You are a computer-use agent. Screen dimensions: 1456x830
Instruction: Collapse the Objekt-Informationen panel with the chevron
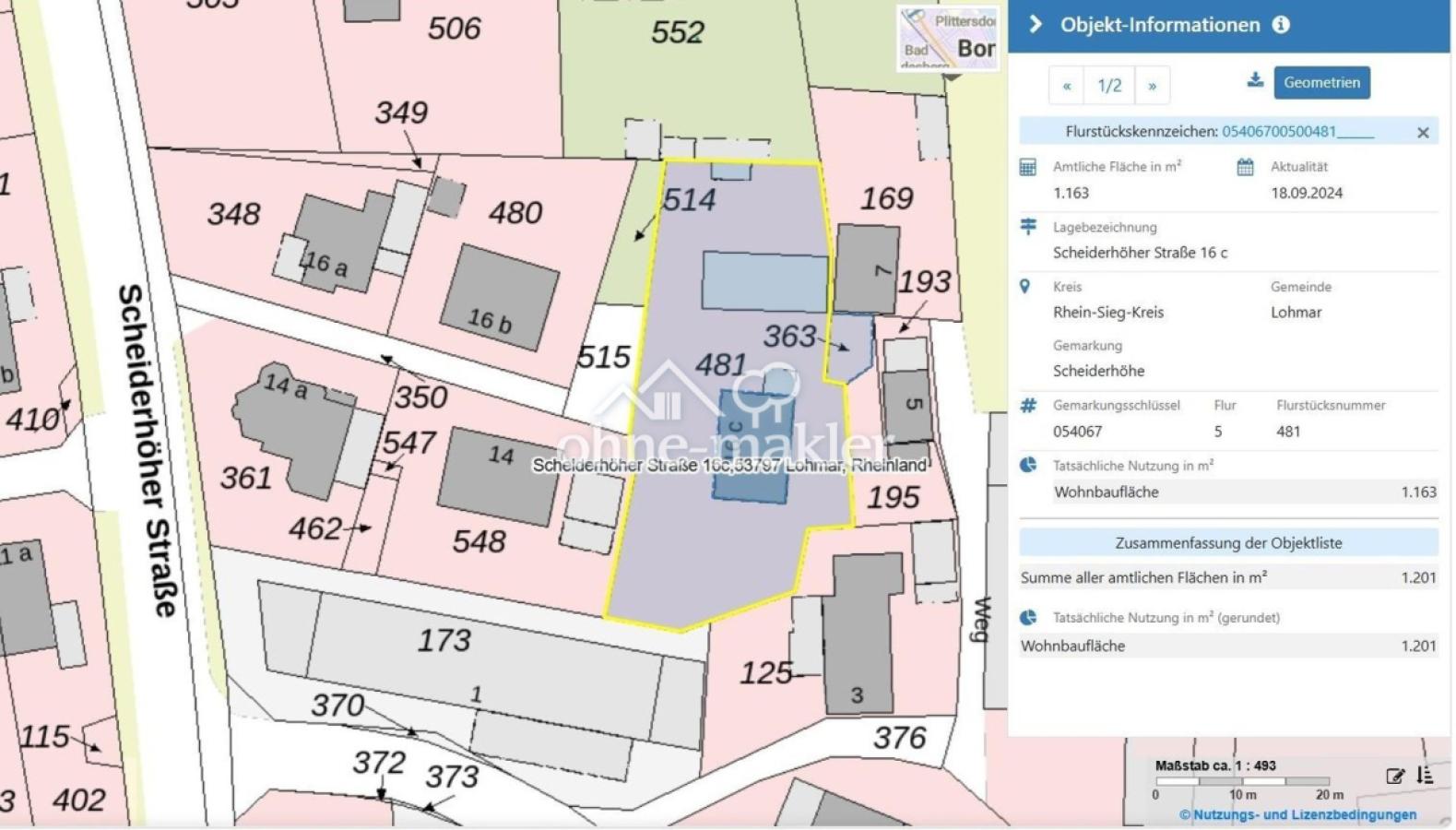1035,25
